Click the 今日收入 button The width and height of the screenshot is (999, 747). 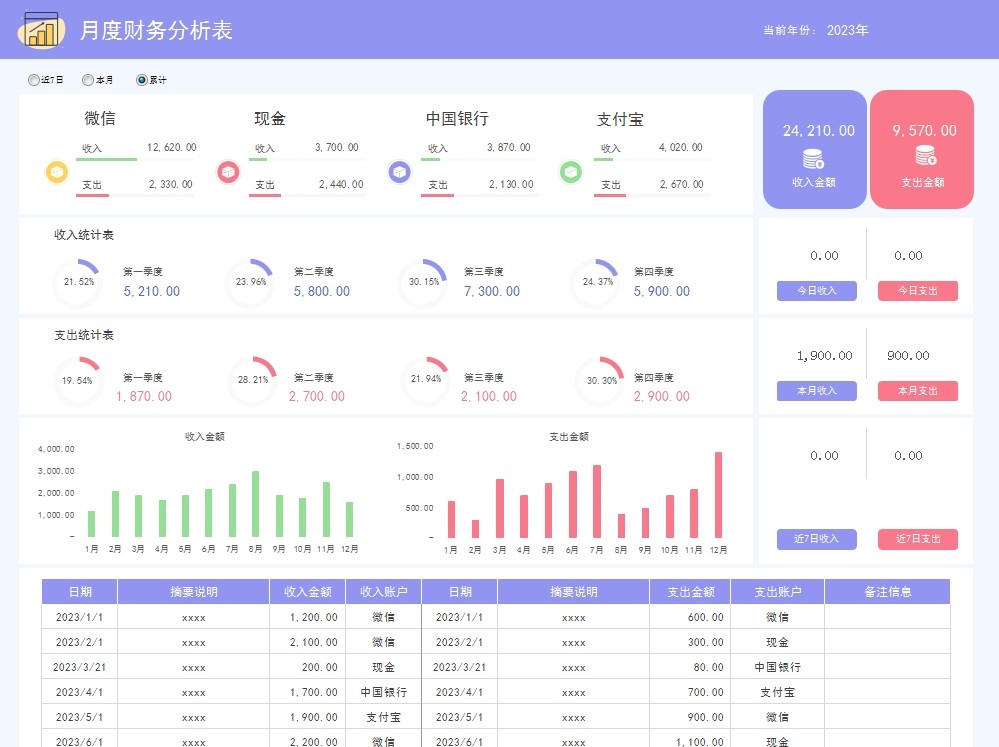[x=816, y=291]
